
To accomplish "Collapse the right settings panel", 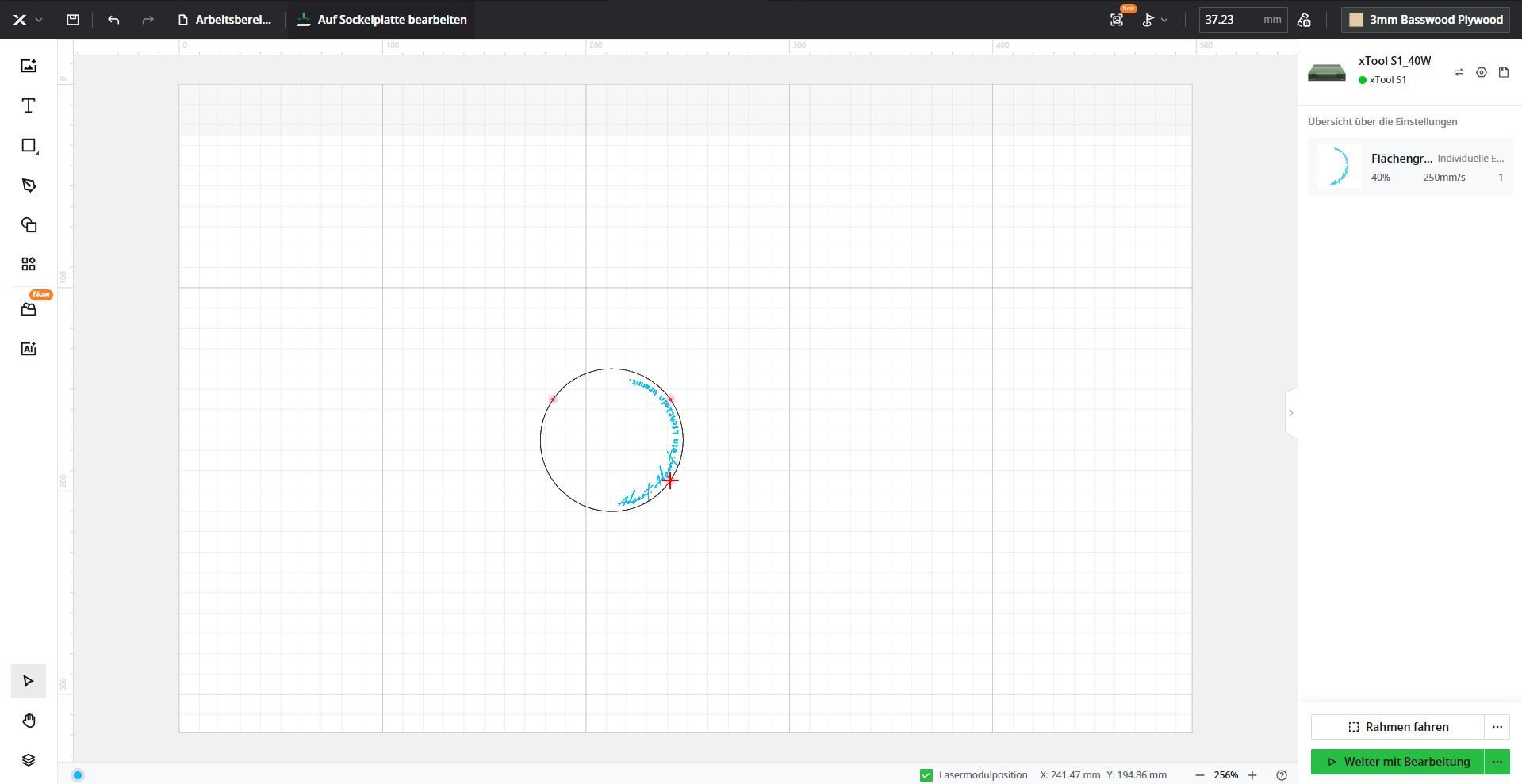I will [x=1291, y=413].
